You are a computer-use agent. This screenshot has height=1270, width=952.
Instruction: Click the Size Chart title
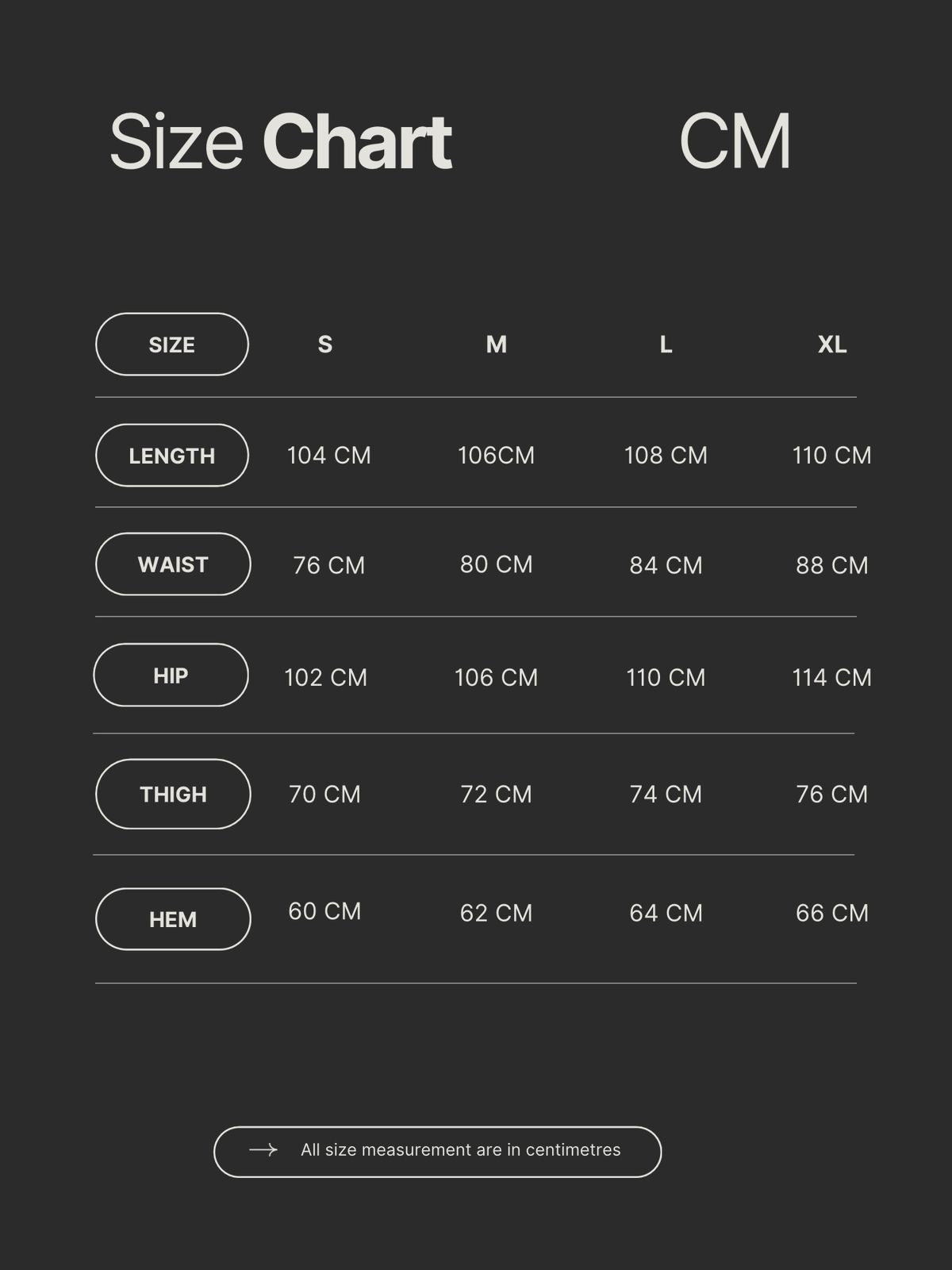point(281,142)
